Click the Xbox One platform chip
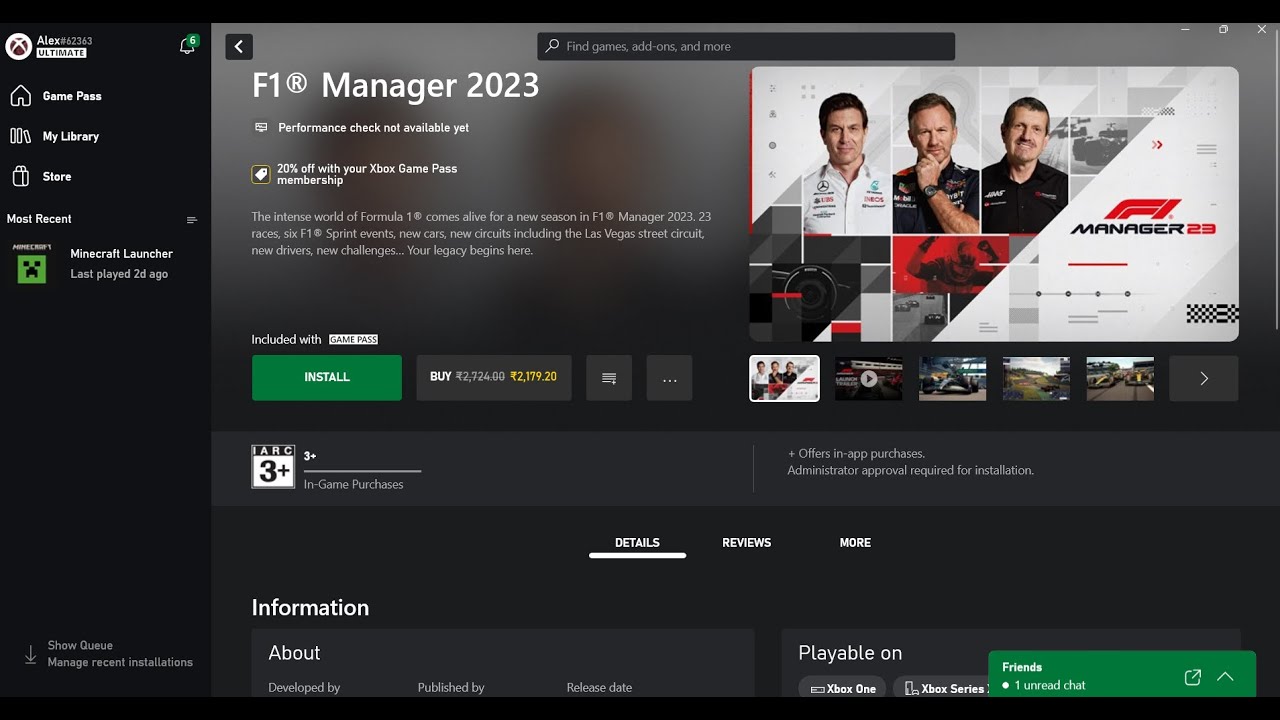 point(842,688)
